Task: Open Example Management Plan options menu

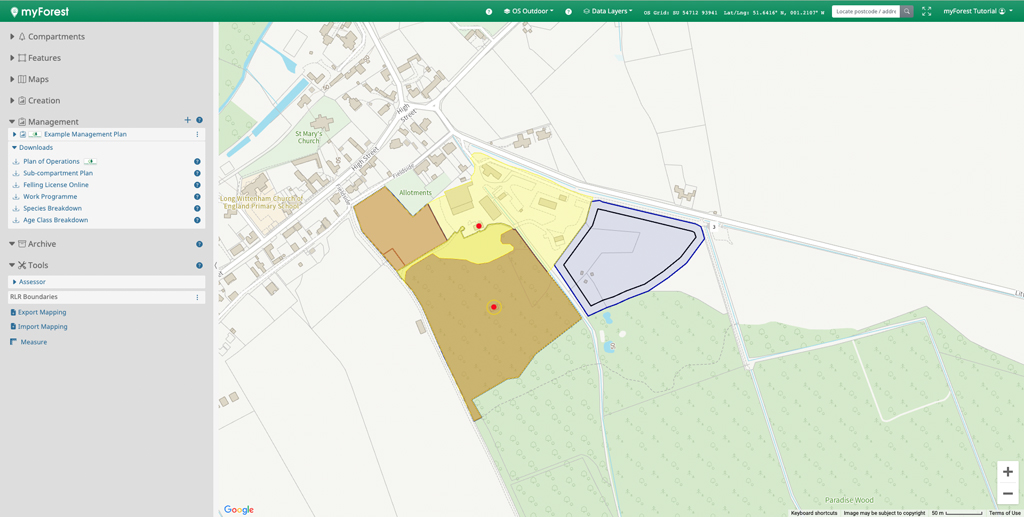Action: [197, 134]
